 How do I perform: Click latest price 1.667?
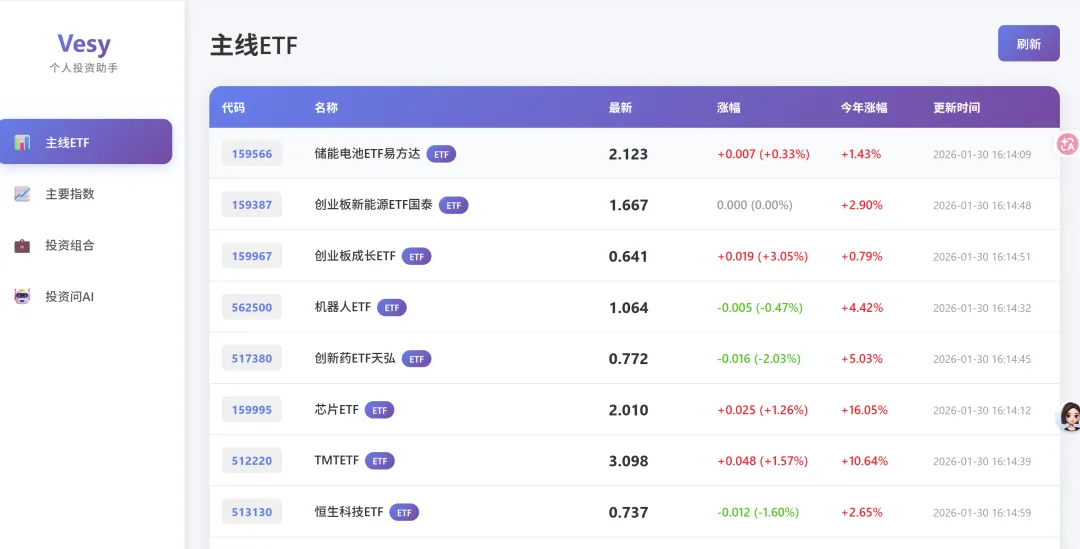628,205
